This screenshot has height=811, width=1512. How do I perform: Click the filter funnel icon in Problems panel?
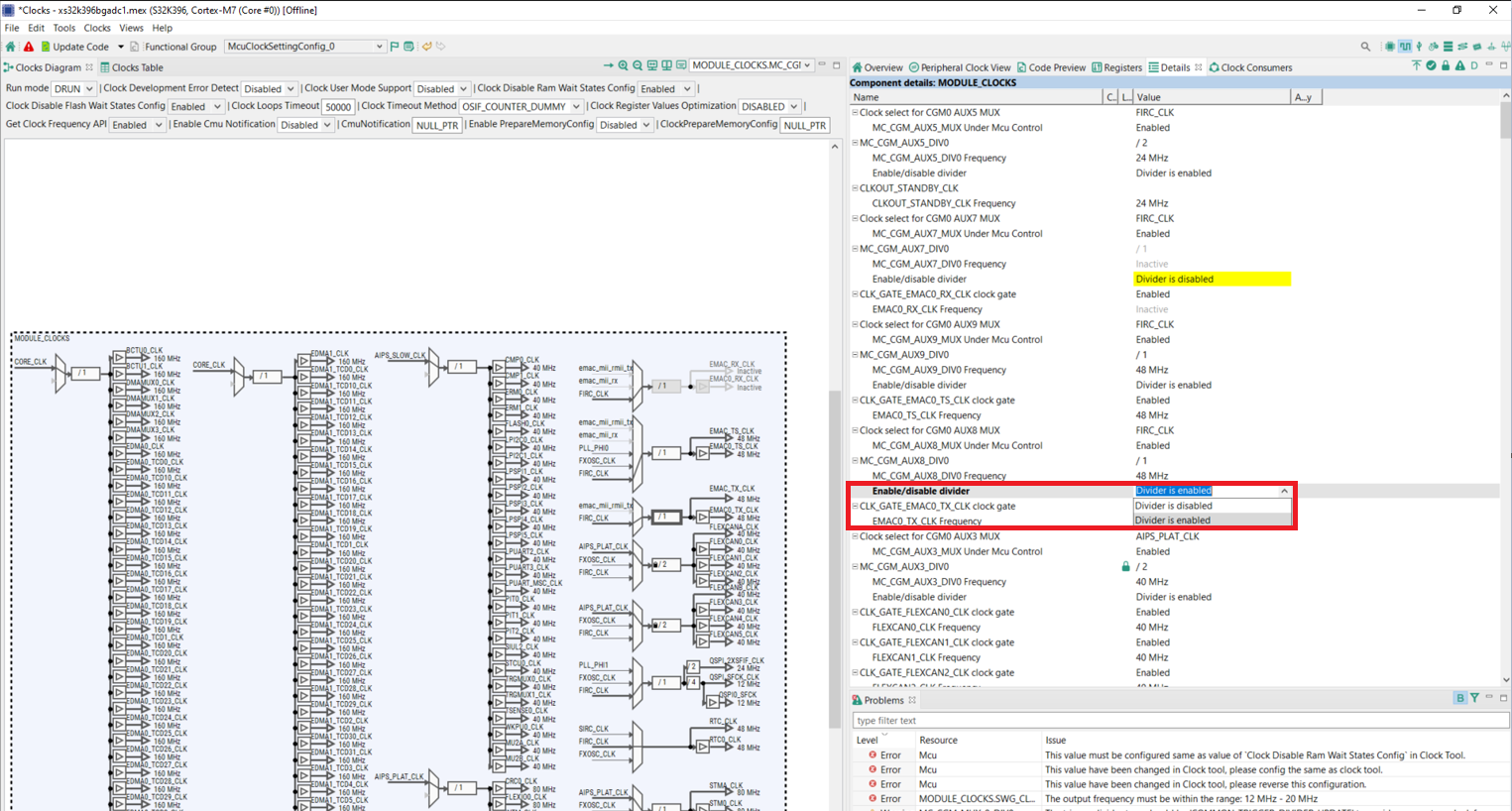1474,697
